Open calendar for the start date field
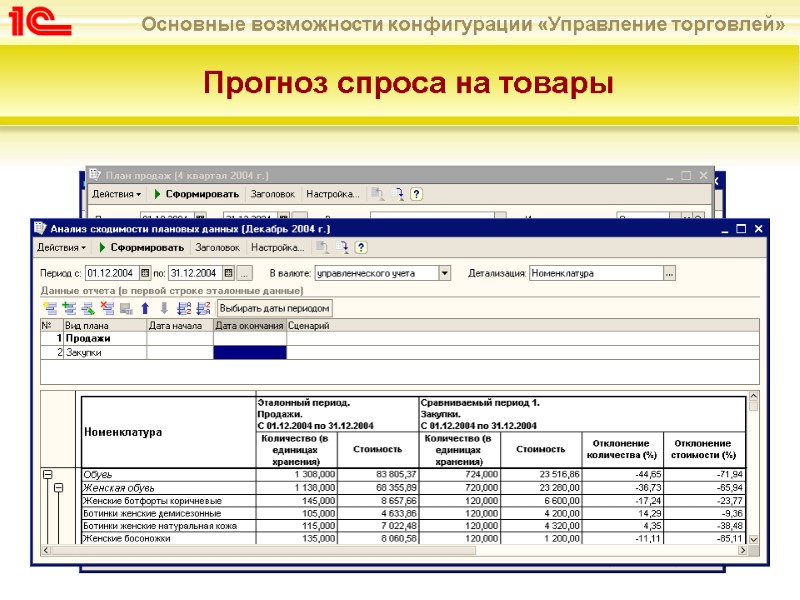The image size is (800, 600). pyautogui.click(x=143, y=271)
